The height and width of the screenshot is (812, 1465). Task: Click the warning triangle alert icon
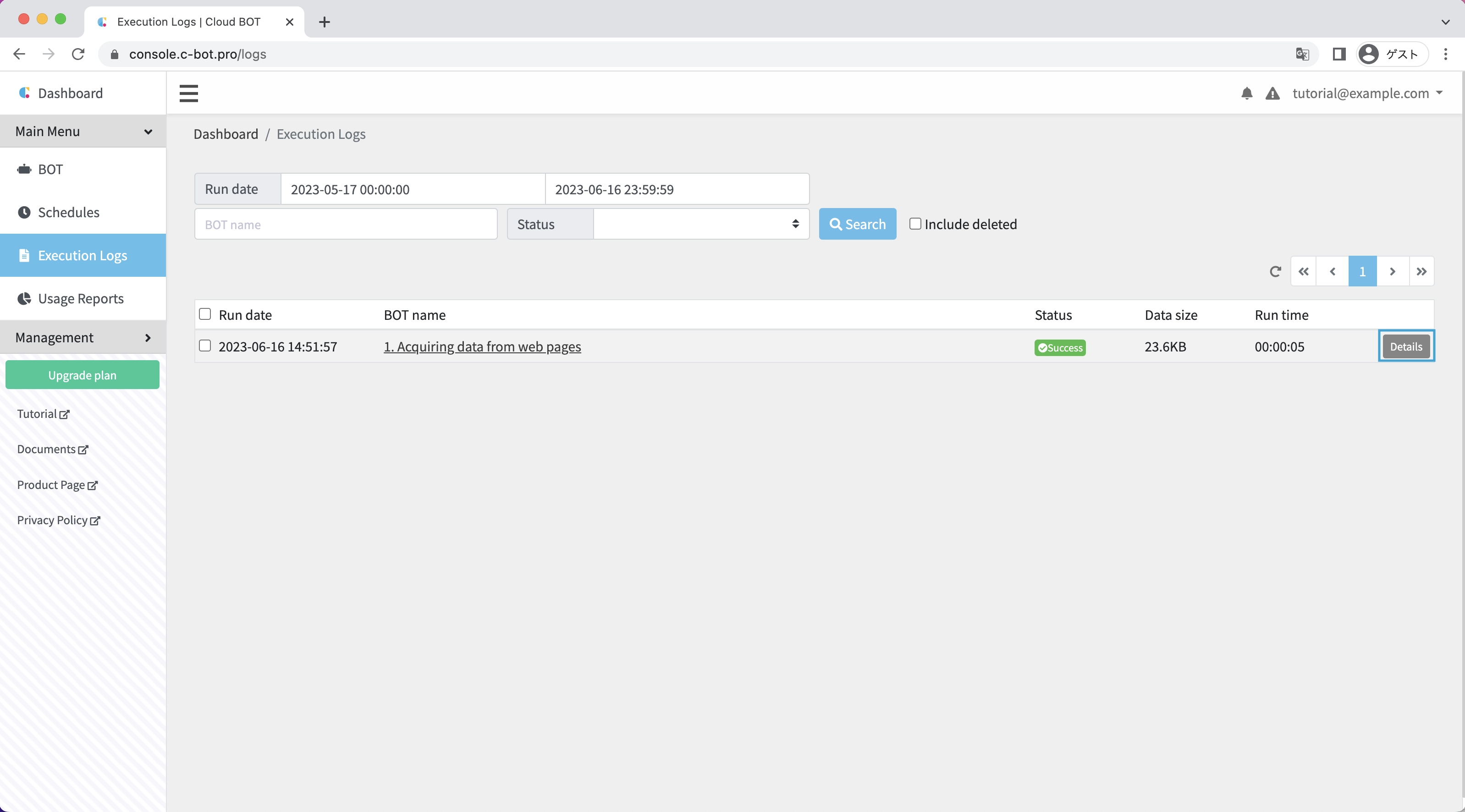tap(1272, 93)
